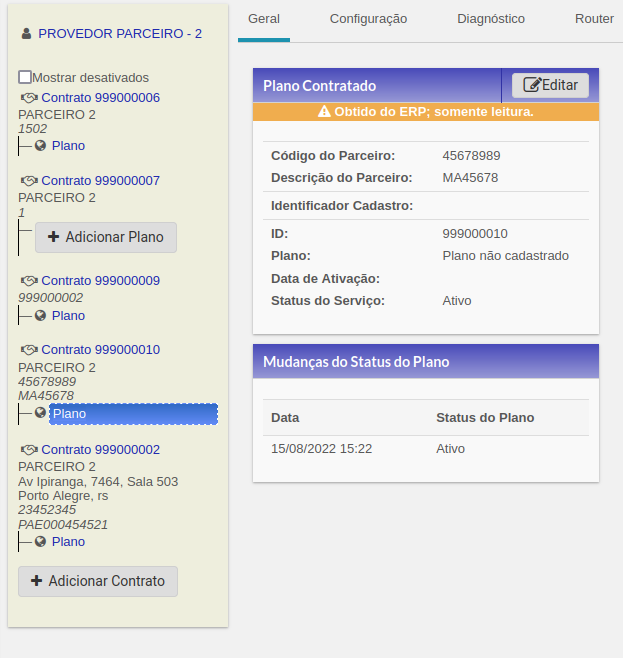Click Adicionar Contrato button

point(98,581)
